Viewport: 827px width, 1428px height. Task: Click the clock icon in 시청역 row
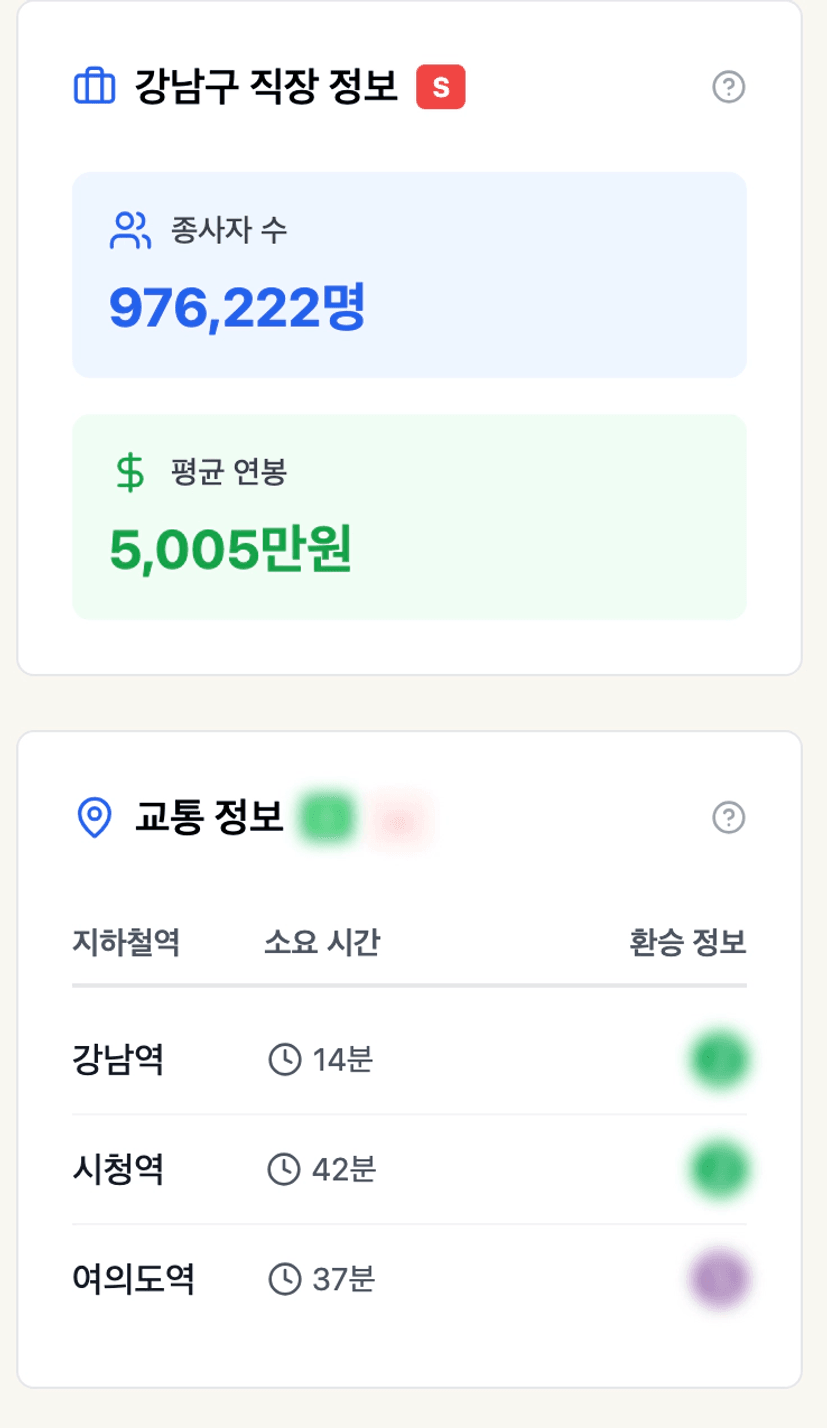pos(285,1168)
